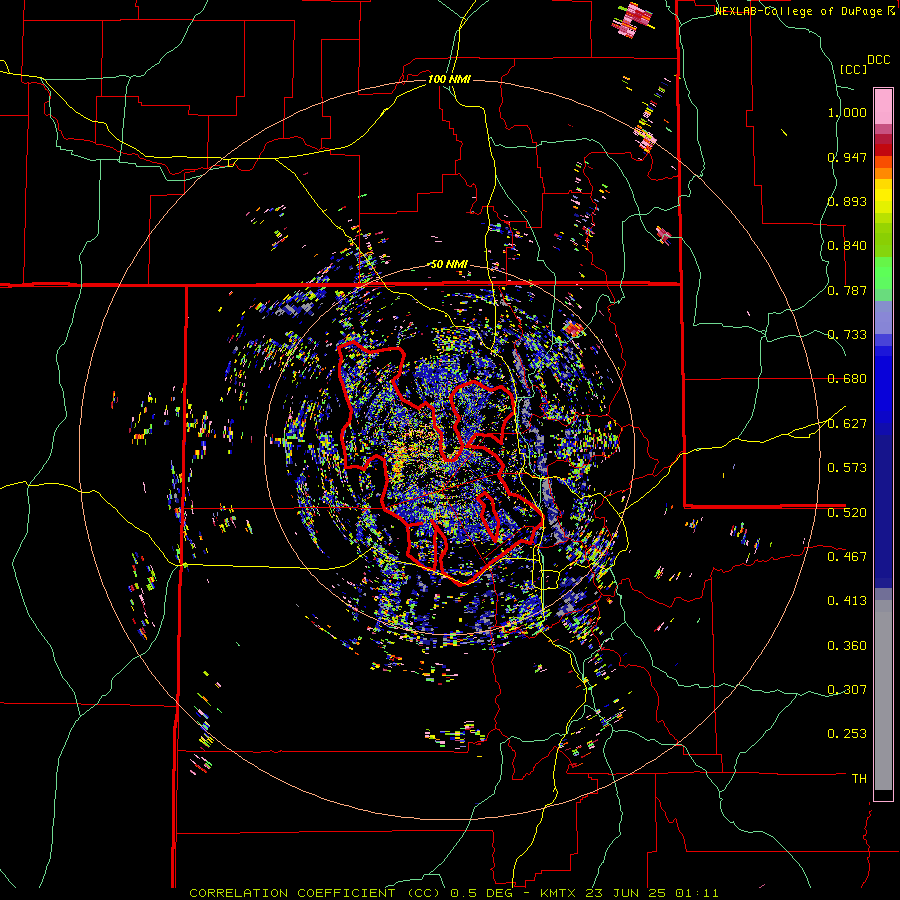Viewport: 900px width, 900px height.
Task: Click the 01:11 time stamp
Action: (696, 893)
